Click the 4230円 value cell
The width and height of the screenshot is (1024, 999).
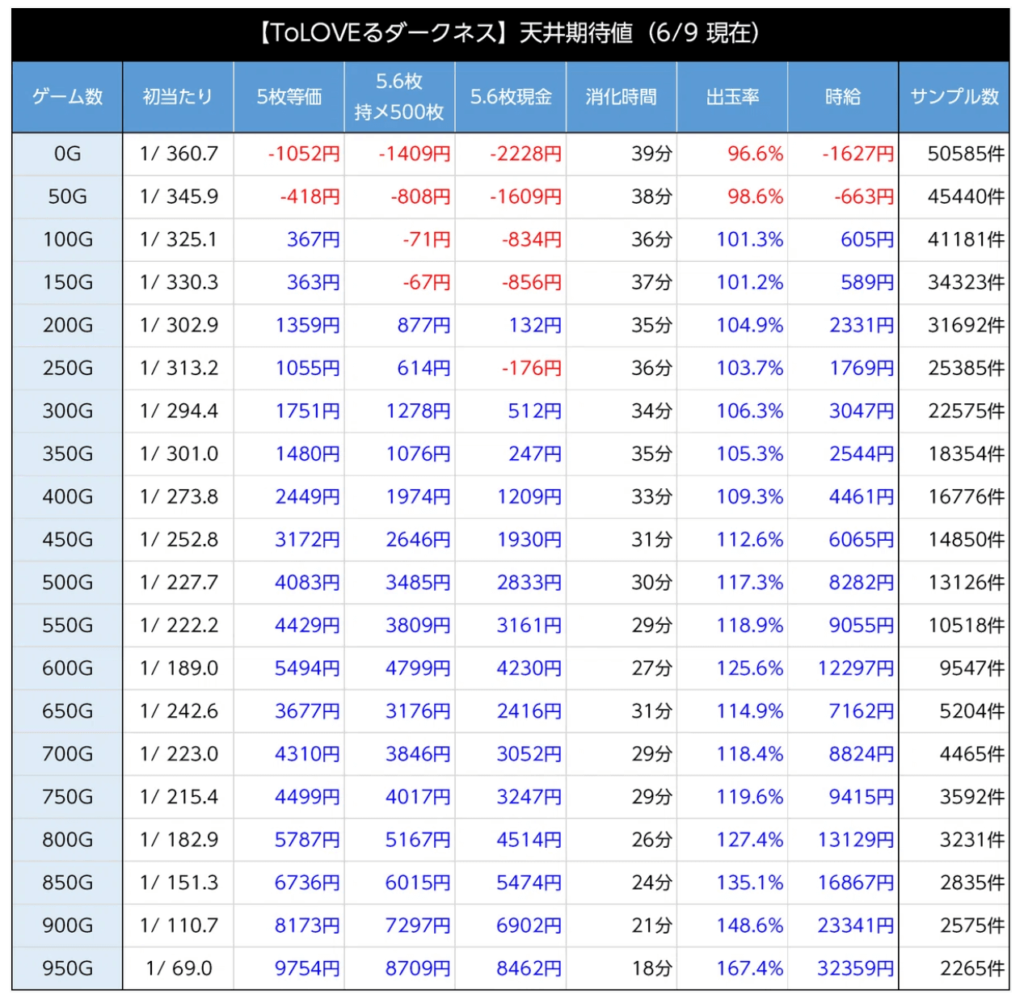[511, 668]
